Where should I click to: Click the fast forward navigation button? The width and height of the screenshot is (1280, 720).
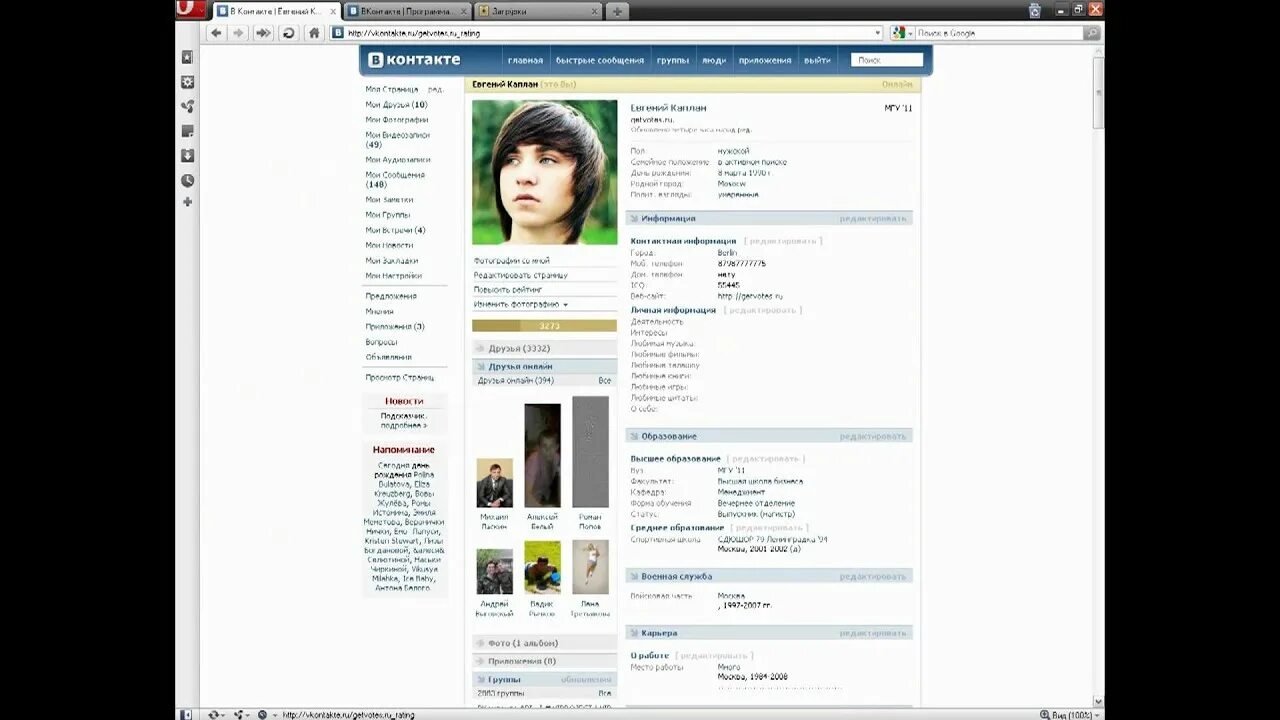tap(263, 33)
